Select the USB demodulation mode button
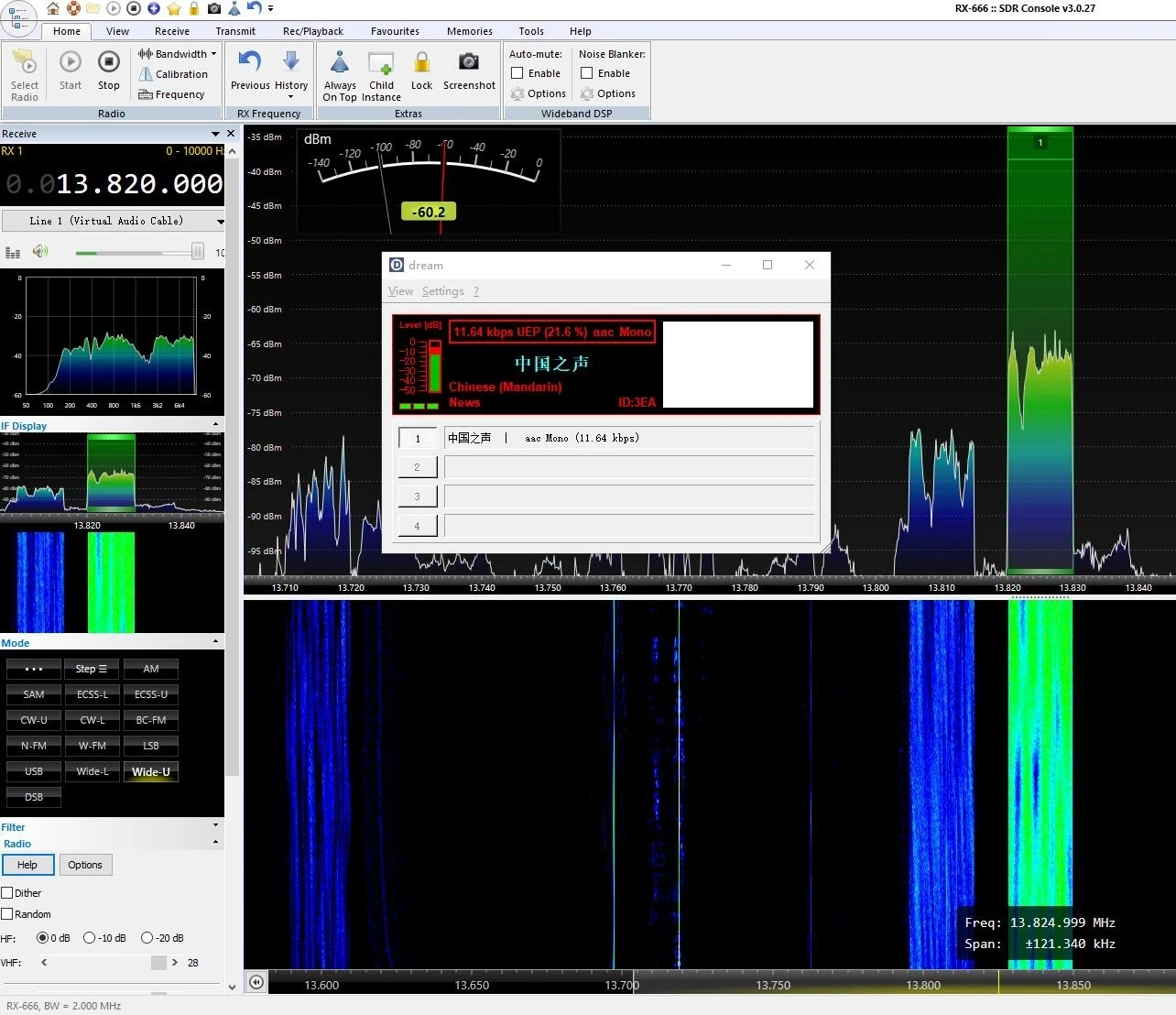This screenshot has height=1015, width=1176. pyautogui.click(x=34, y=771)
